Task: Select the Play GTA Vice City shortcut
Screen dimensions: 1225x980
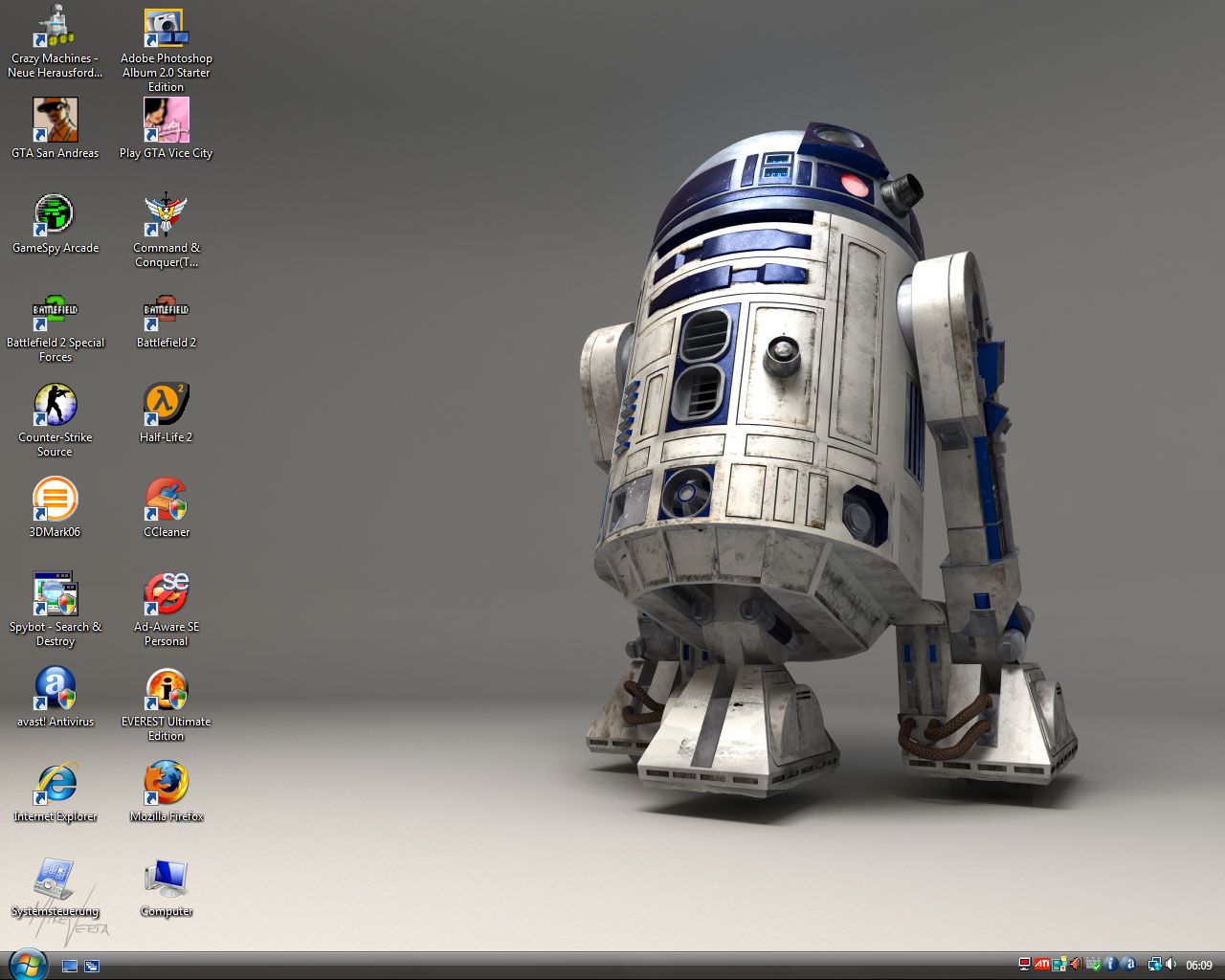Action: point(167,128)
